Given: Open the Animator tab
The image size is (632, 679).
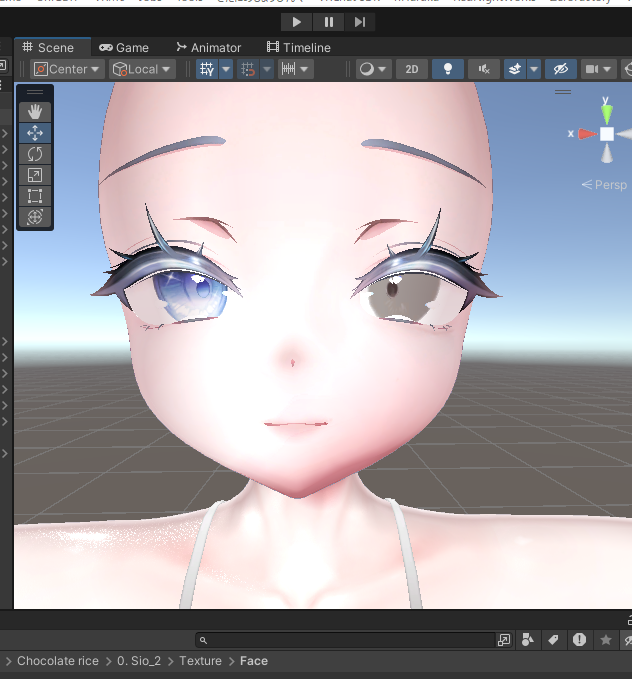Looking at the screenshot, I should (x=209, y=48).
